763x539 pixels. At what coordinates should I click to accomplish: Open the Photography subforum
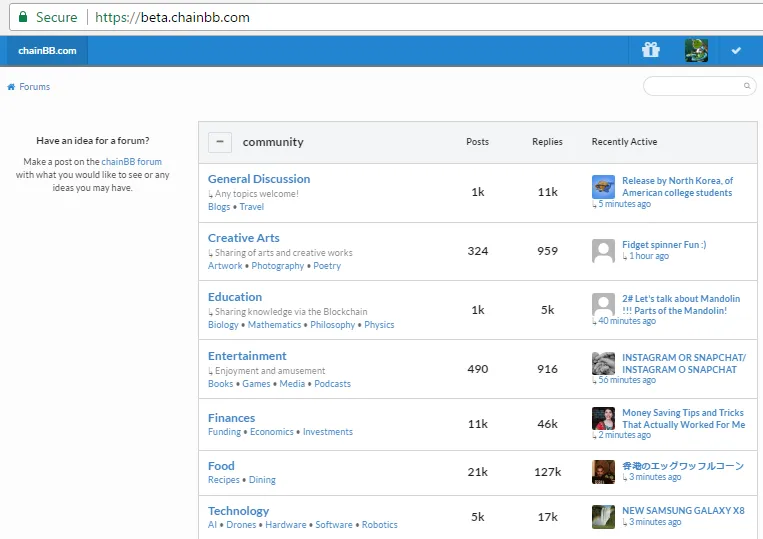(x=277, y=266)
